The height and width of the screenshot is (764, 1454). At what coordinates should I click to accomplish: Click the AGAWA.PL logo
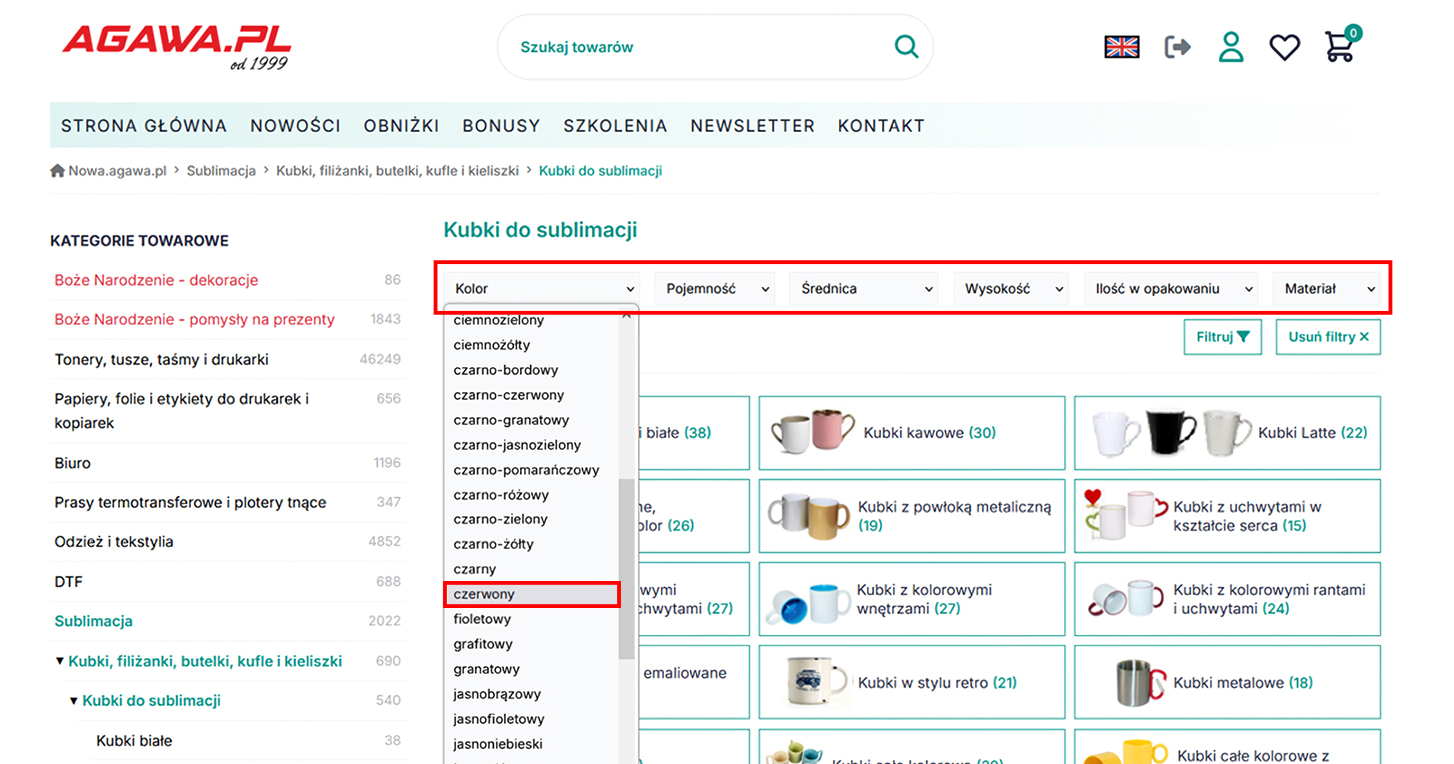[x=176, y=45]
